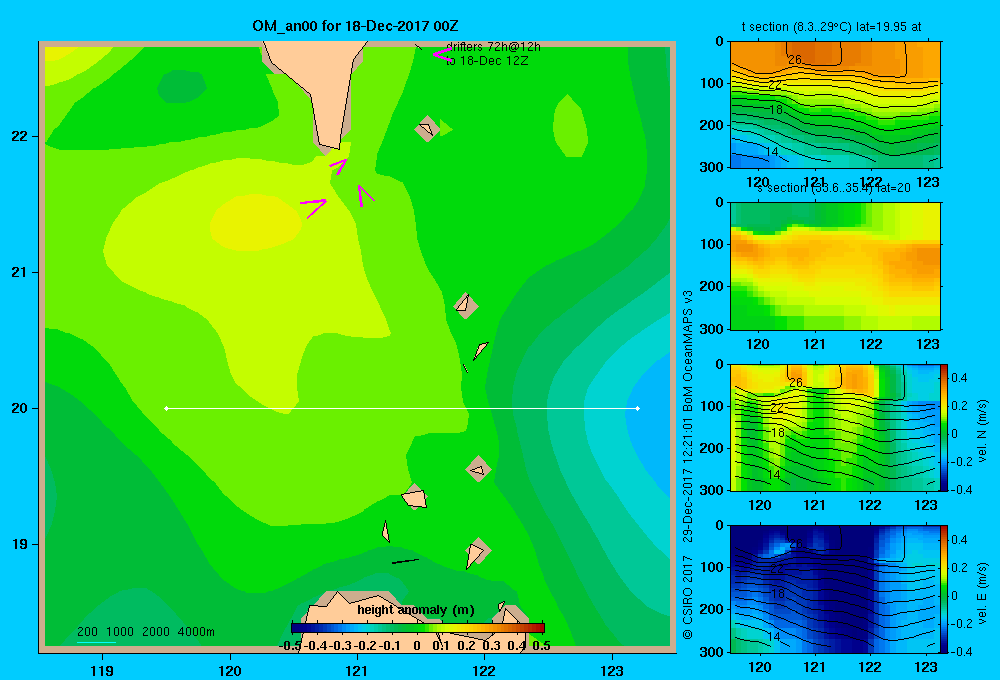Click the vel. N (m/s) vertical colorbar
This screenshot has height=680, width=1000.
pos(945,427)
